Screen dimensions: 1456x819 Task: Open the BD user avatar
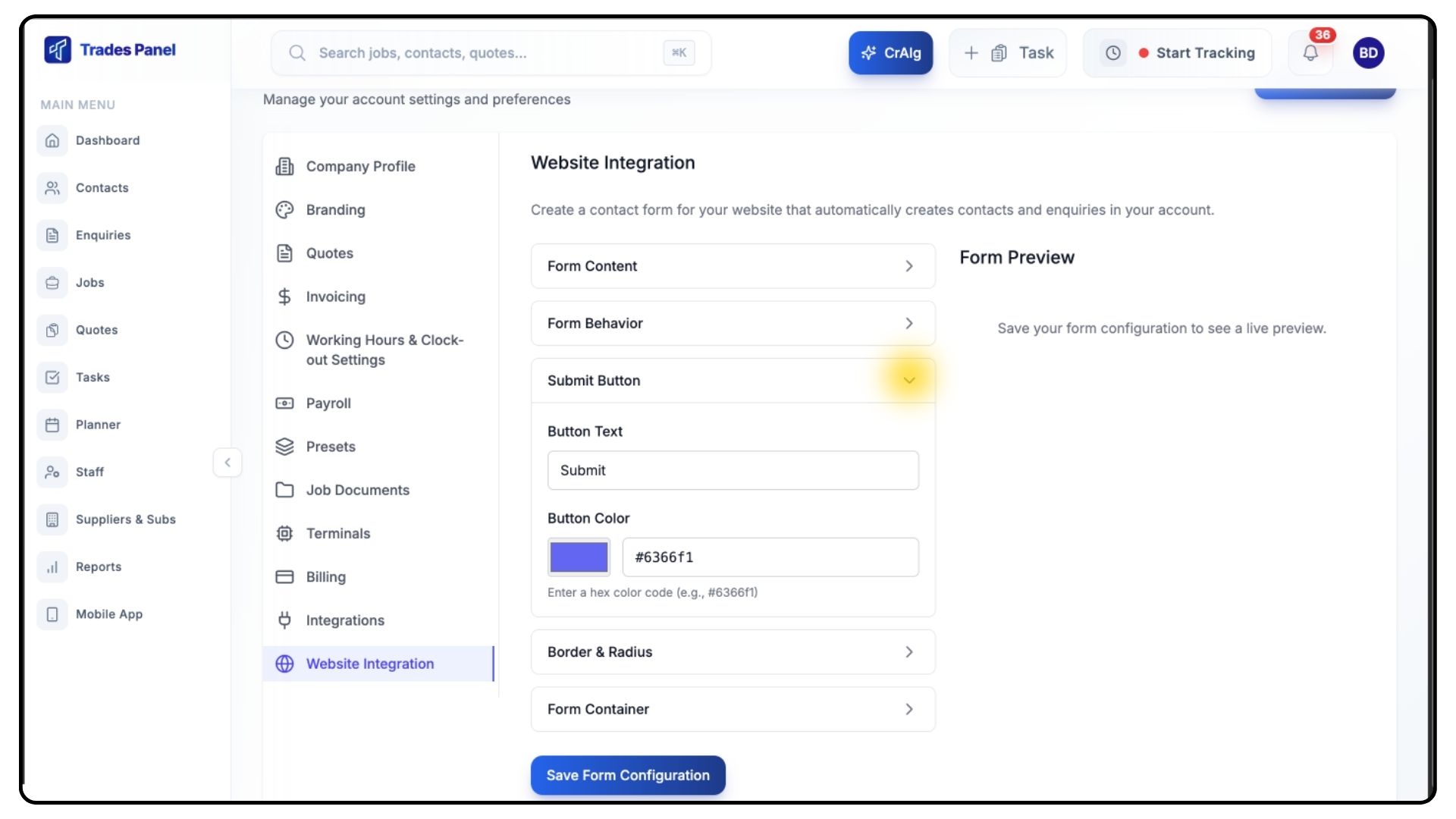[1368, 53]
